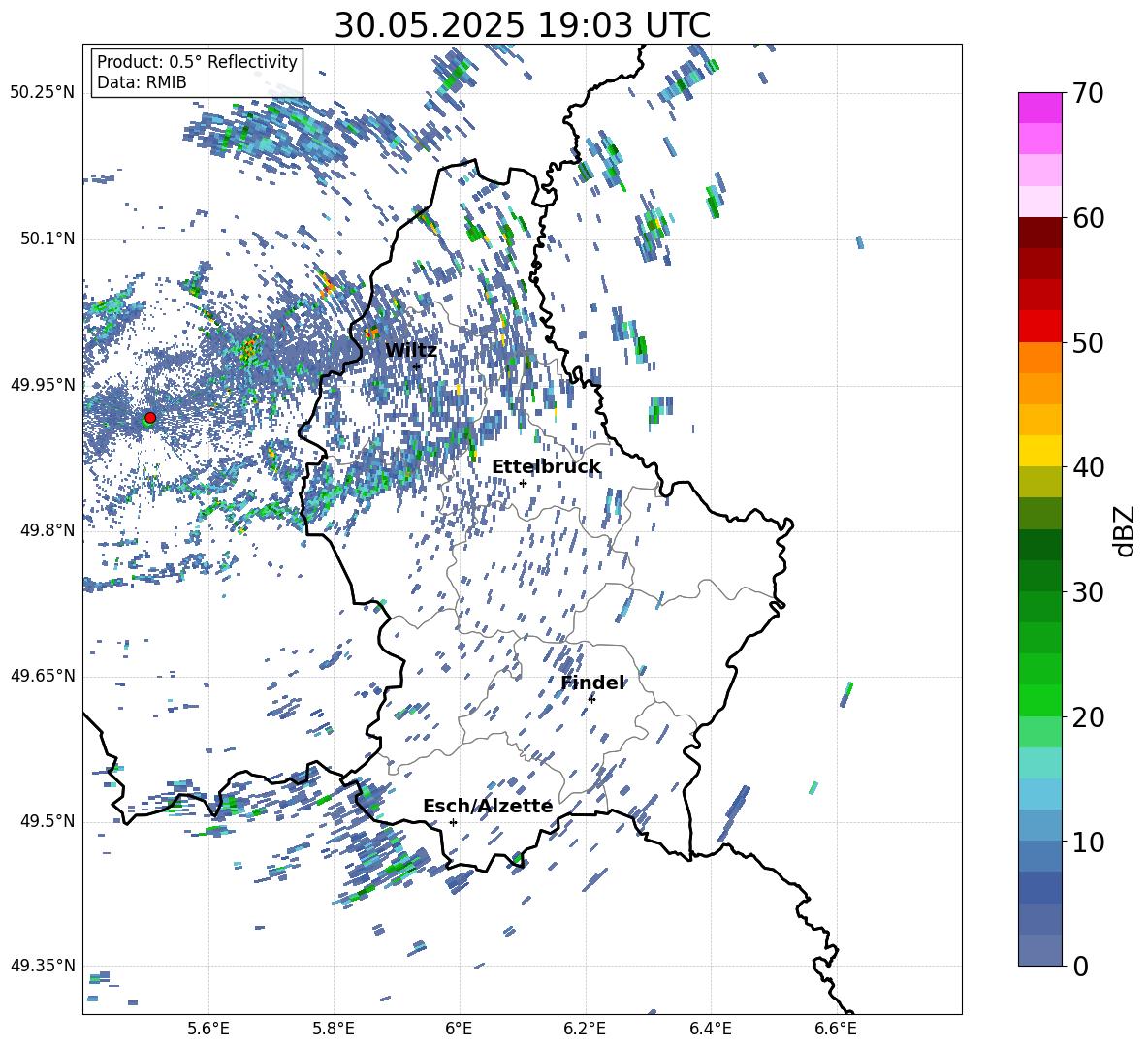This screenshot has width=1148, height=1048.
Task: Click the bright green colorbar segment at 20
Action: point(1040,700)
